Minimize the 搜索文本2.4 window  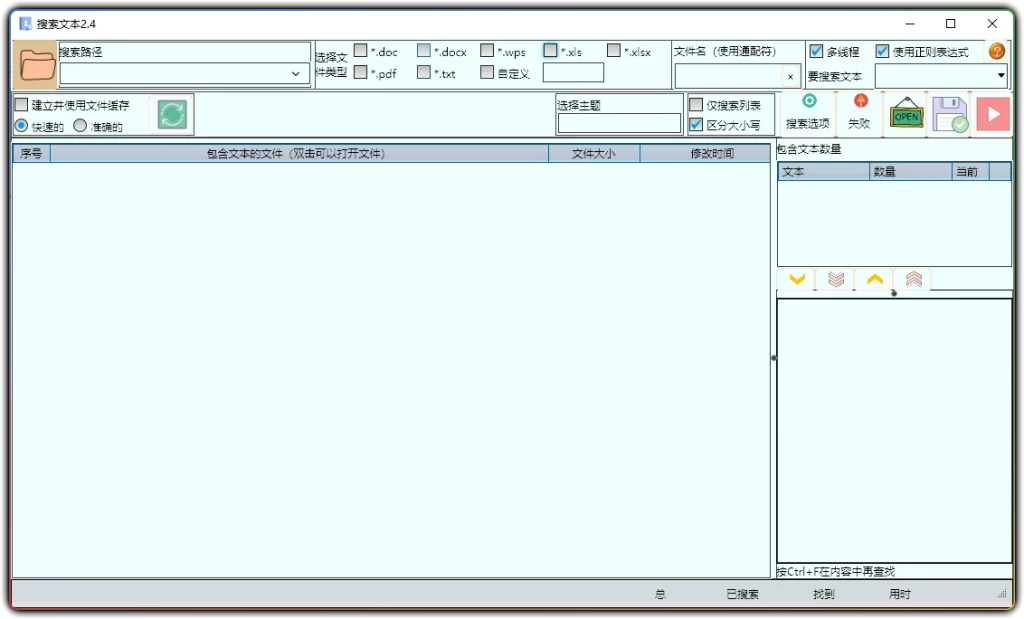coord(910,24)
